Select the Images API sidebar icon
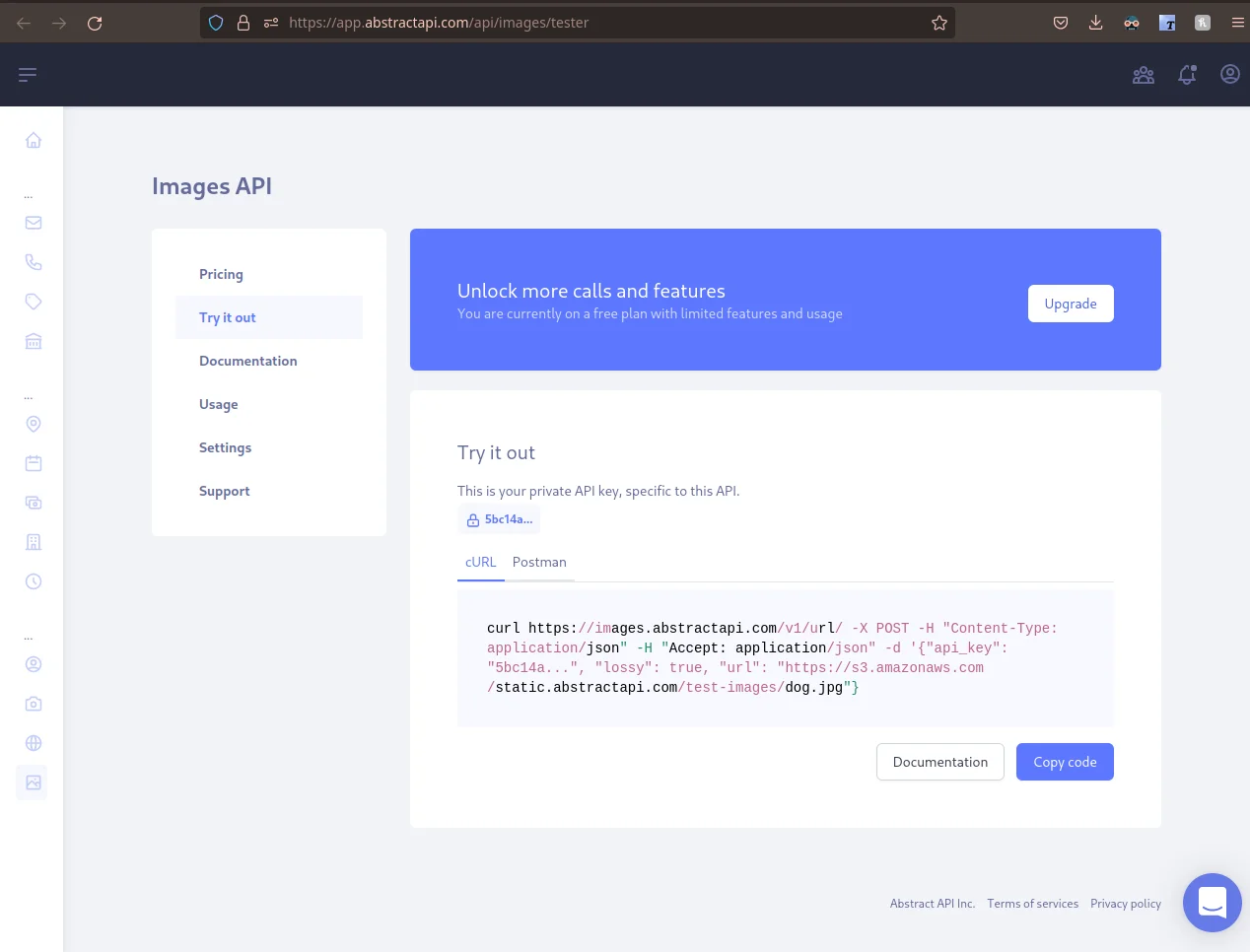1250x952 pixels. point(33,782)
